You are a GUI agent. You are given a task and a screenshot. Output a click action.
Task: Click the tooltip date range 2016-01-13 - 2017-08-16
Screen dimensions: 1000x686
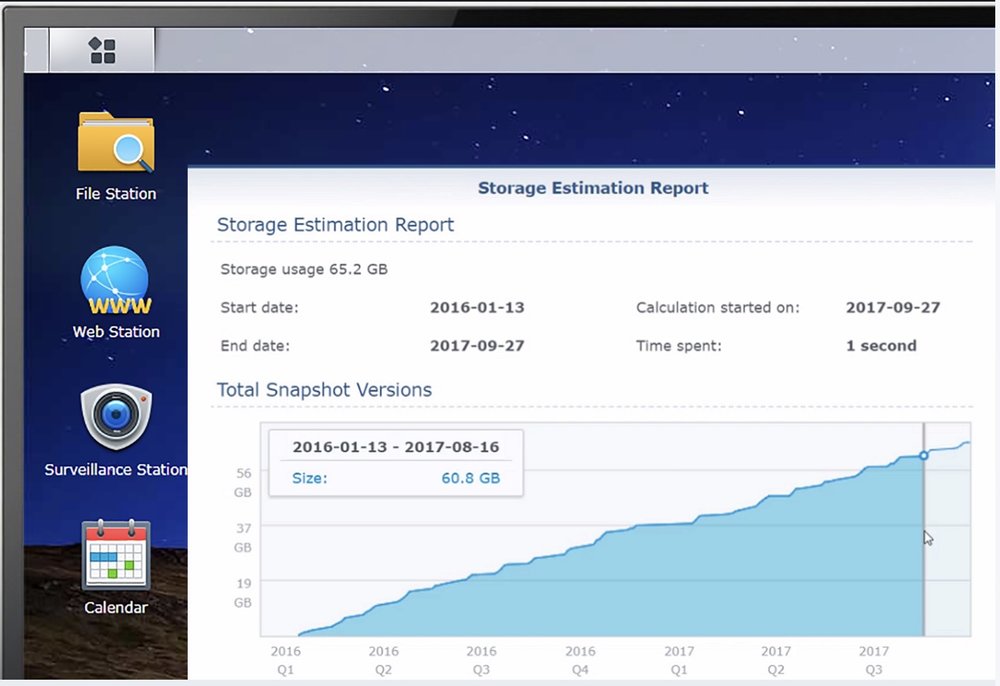pyautogui.click(x=395, y=447)
